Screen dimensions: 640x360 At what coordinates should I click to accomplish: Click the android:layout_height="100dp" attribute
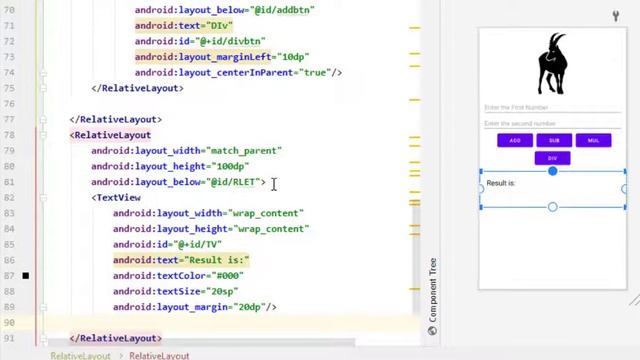(x=170, y=167)
